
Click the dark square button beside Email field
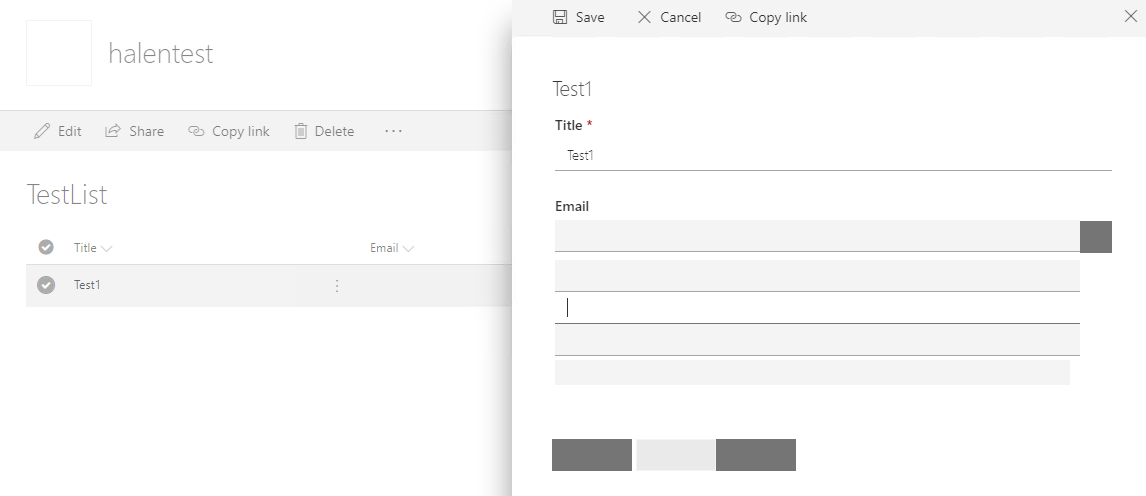(x=1096, y=237)
